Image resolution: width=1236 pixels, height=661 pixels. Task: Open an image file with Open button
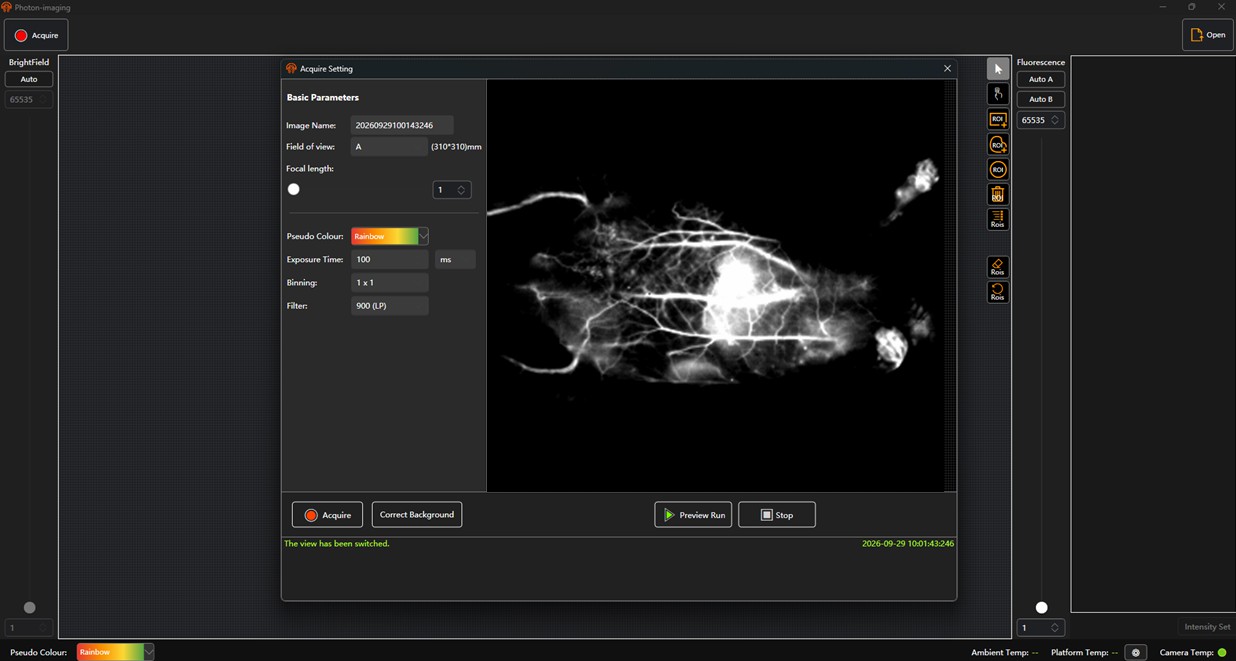tap(1208, 35)
